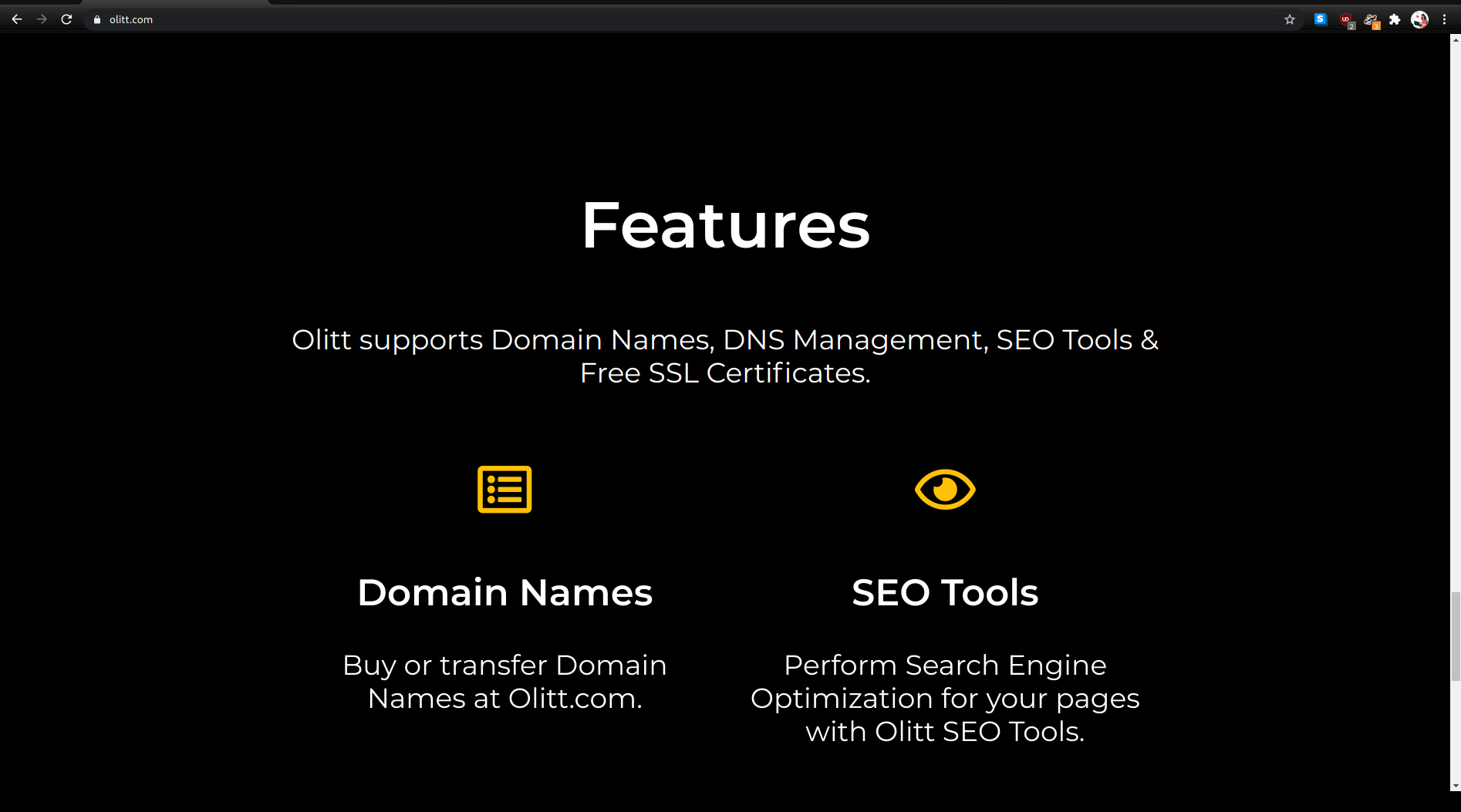Bookmark this page with the star icon

tap(1290, 19)
